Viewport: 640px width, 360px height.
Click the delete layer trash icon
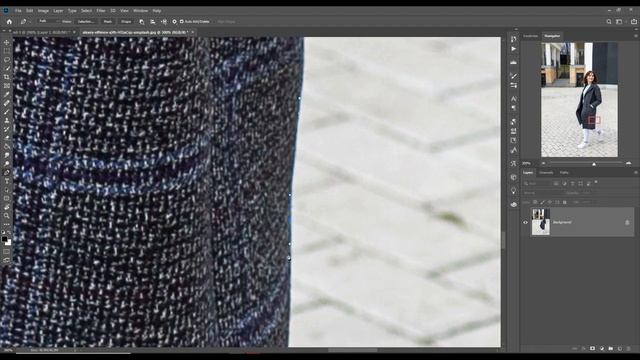629,349
